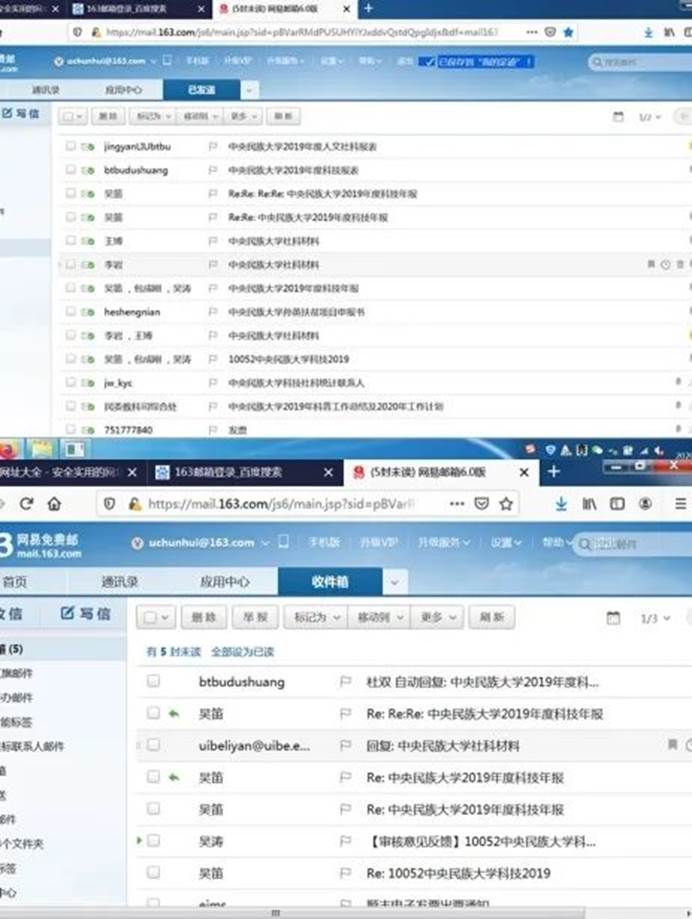Open the 1/3 page selector dropdown
Viewport: 692px width, 919px height.
(x=655, y=618)
